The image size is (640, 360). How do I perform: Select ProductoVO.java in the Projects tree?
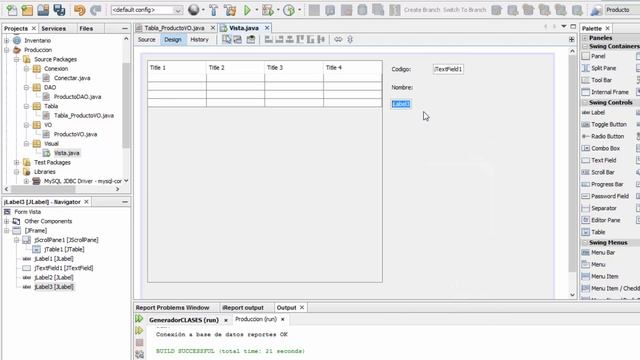[x=75, y=134]
